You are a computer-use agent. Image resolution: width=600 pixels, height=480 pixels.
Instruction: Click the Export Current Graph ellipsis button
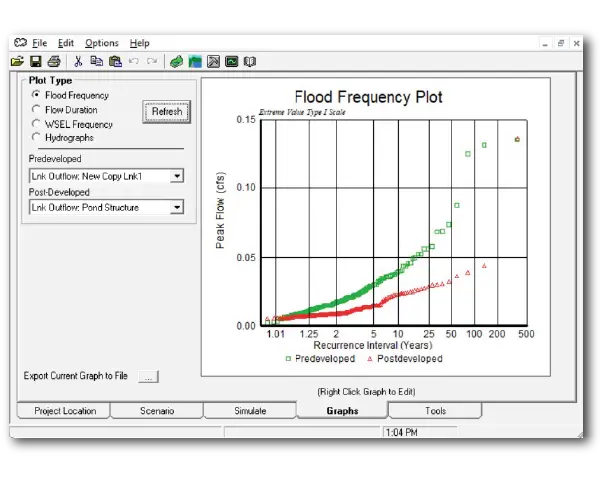148,376
